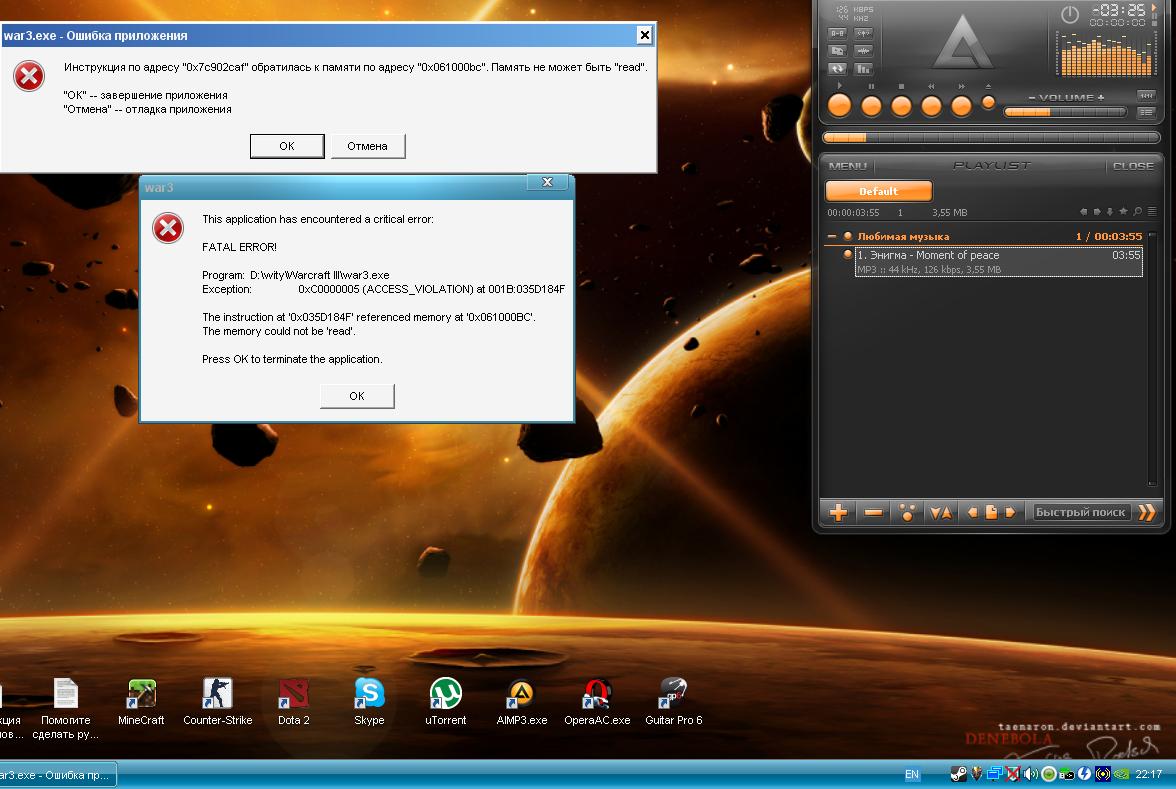The image size is (1176, 789).
Task: Open the playlist miscellaneous dots button
Action: point(907,512)
